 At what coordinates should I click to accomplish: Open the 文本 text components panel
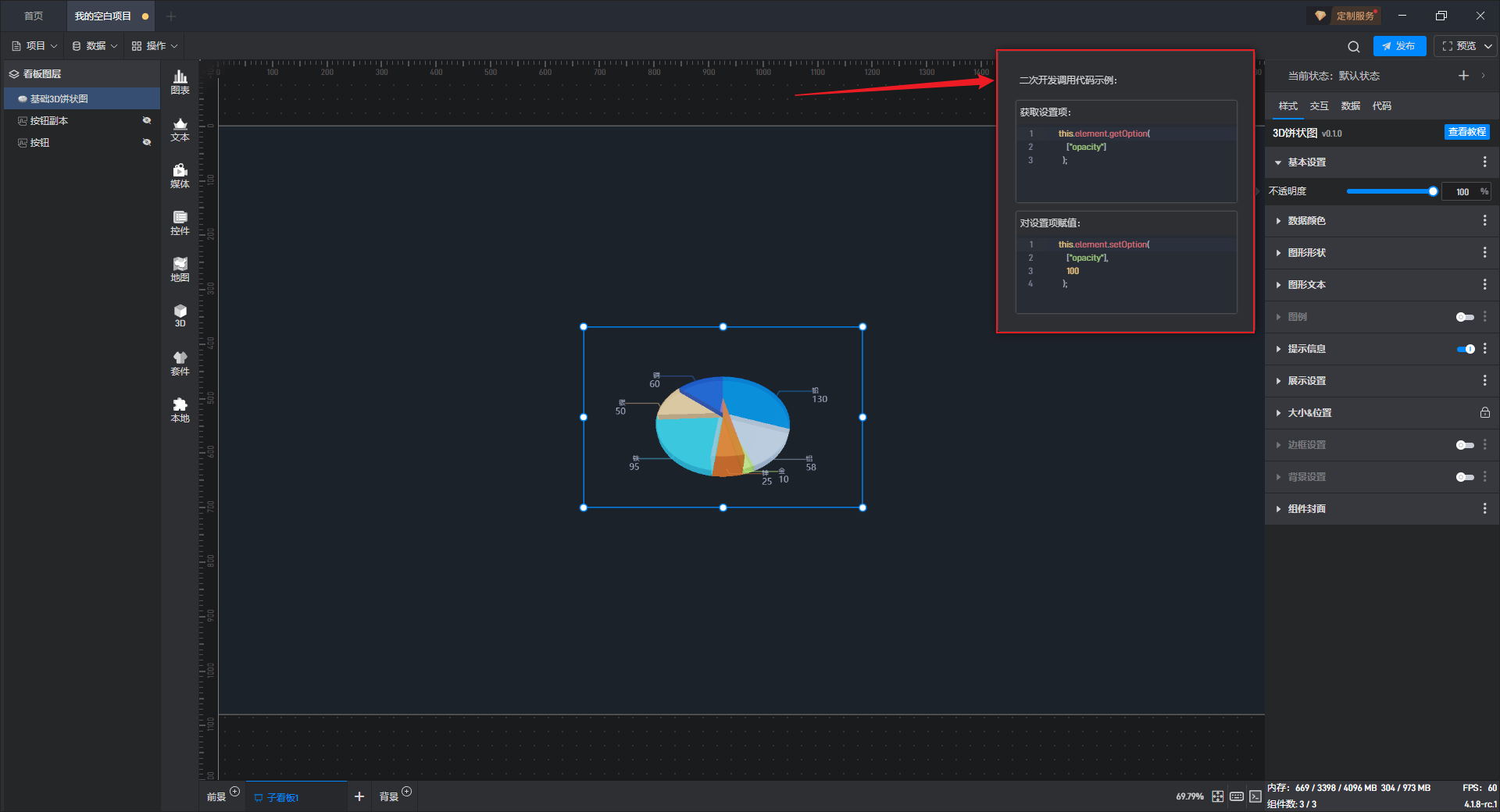point(180,129)
